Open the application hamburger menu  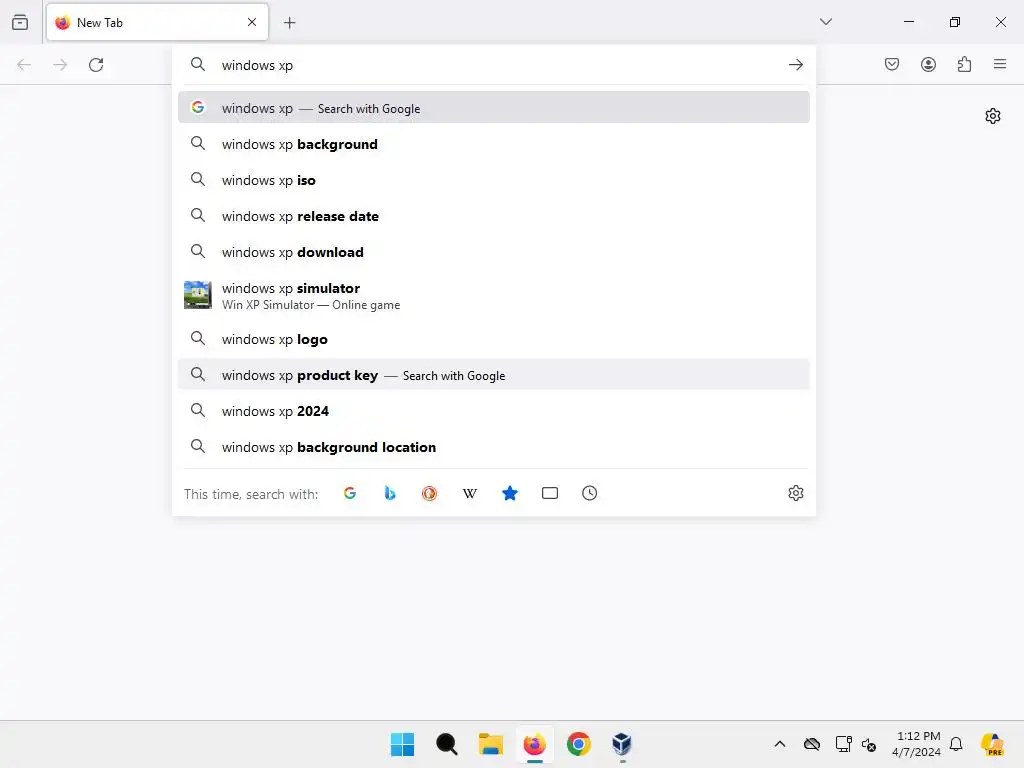[1000, 64]
